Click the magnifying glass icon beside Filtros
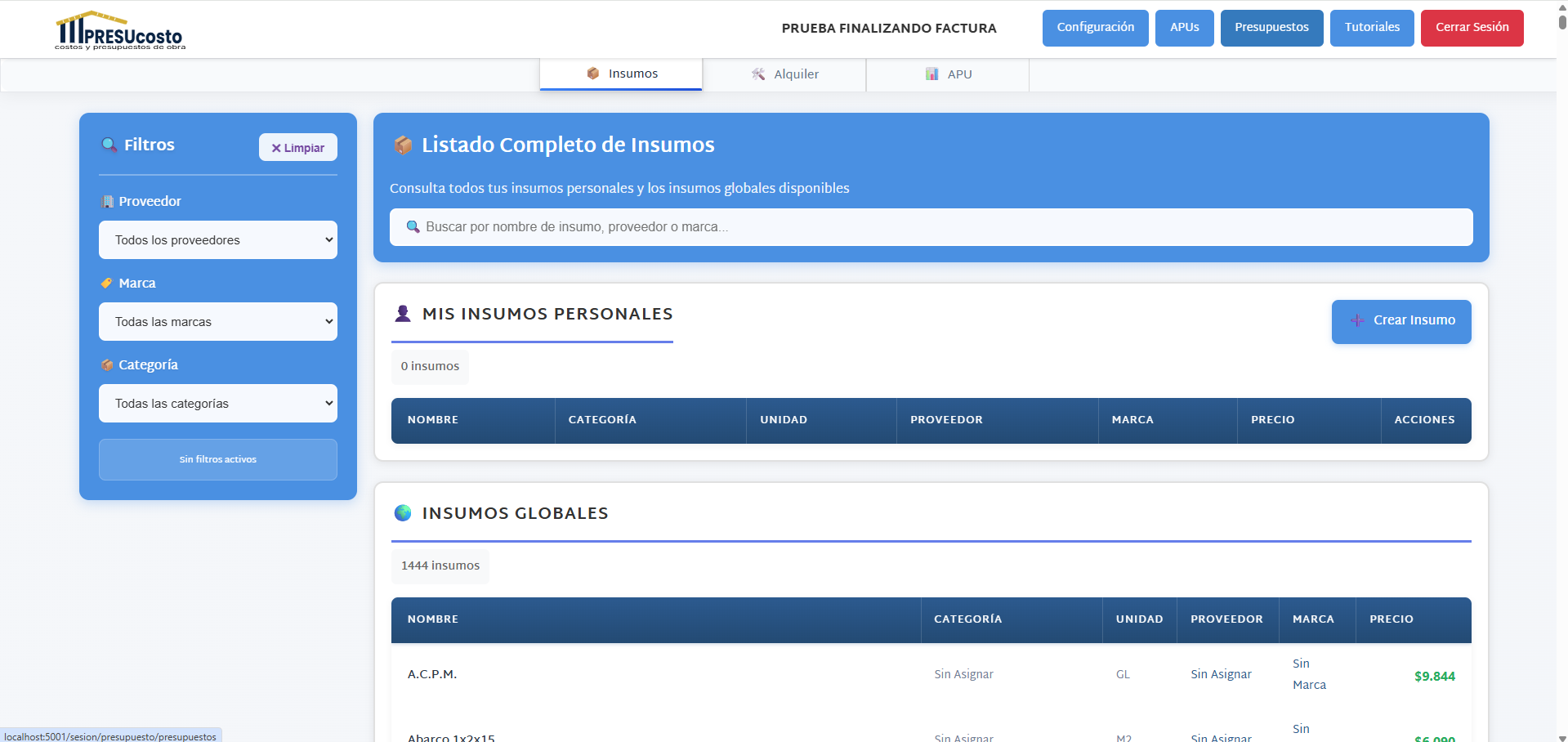 pos(109,145)
